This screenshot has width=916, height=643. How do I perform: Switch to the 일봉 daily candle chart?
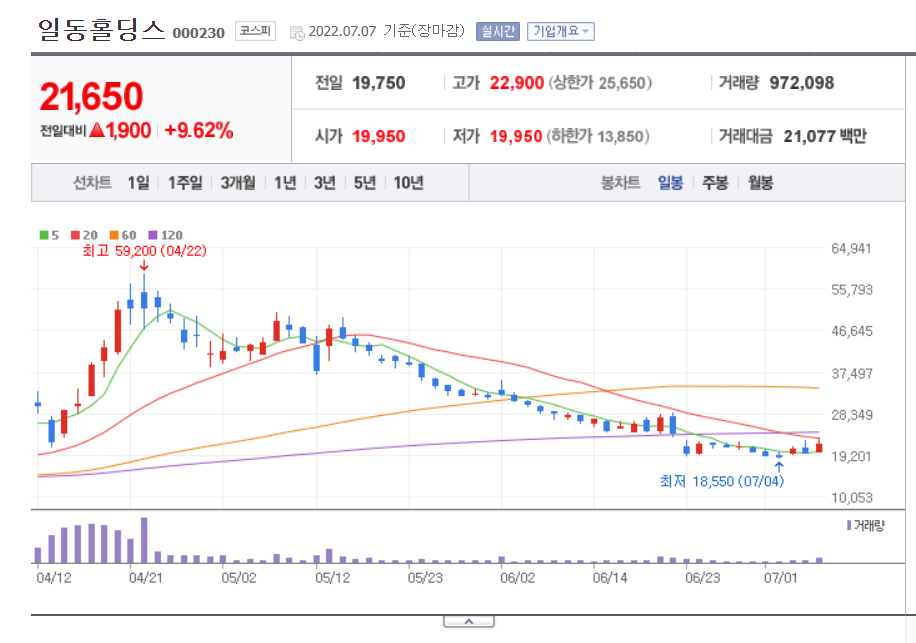point(671,183)
